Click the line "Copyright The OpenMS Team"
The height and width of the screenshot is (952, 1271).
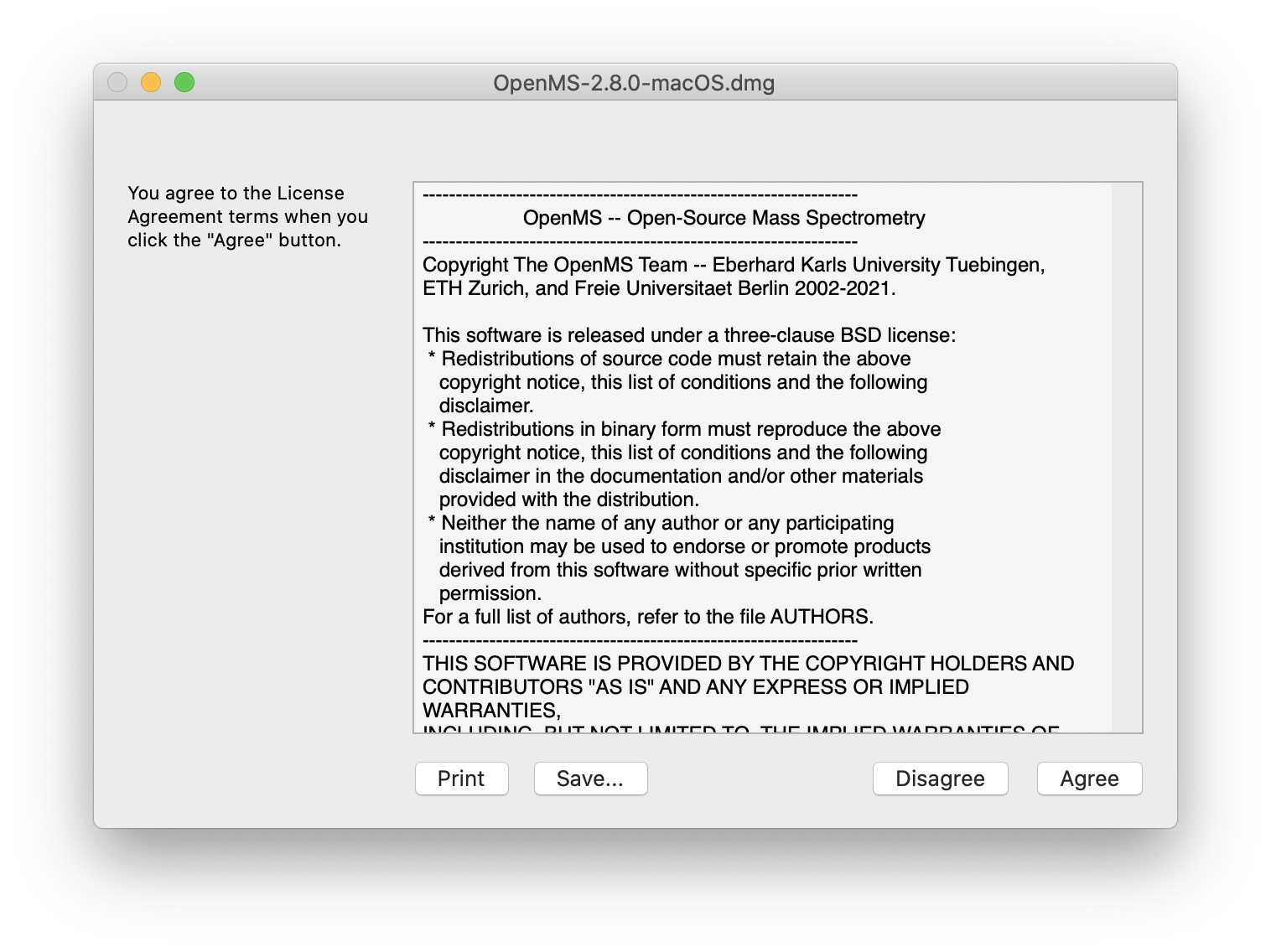pyautogui.click(x=734, y=265)
